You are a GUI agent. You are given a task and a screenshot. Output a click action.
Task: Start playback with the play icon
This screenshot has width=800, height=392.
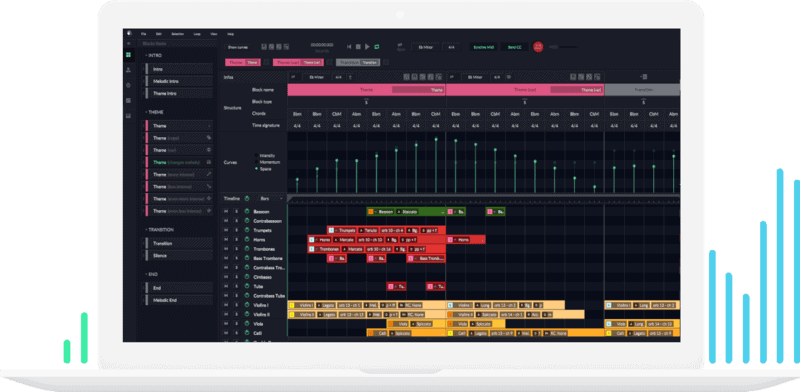(x=367, y=47)
